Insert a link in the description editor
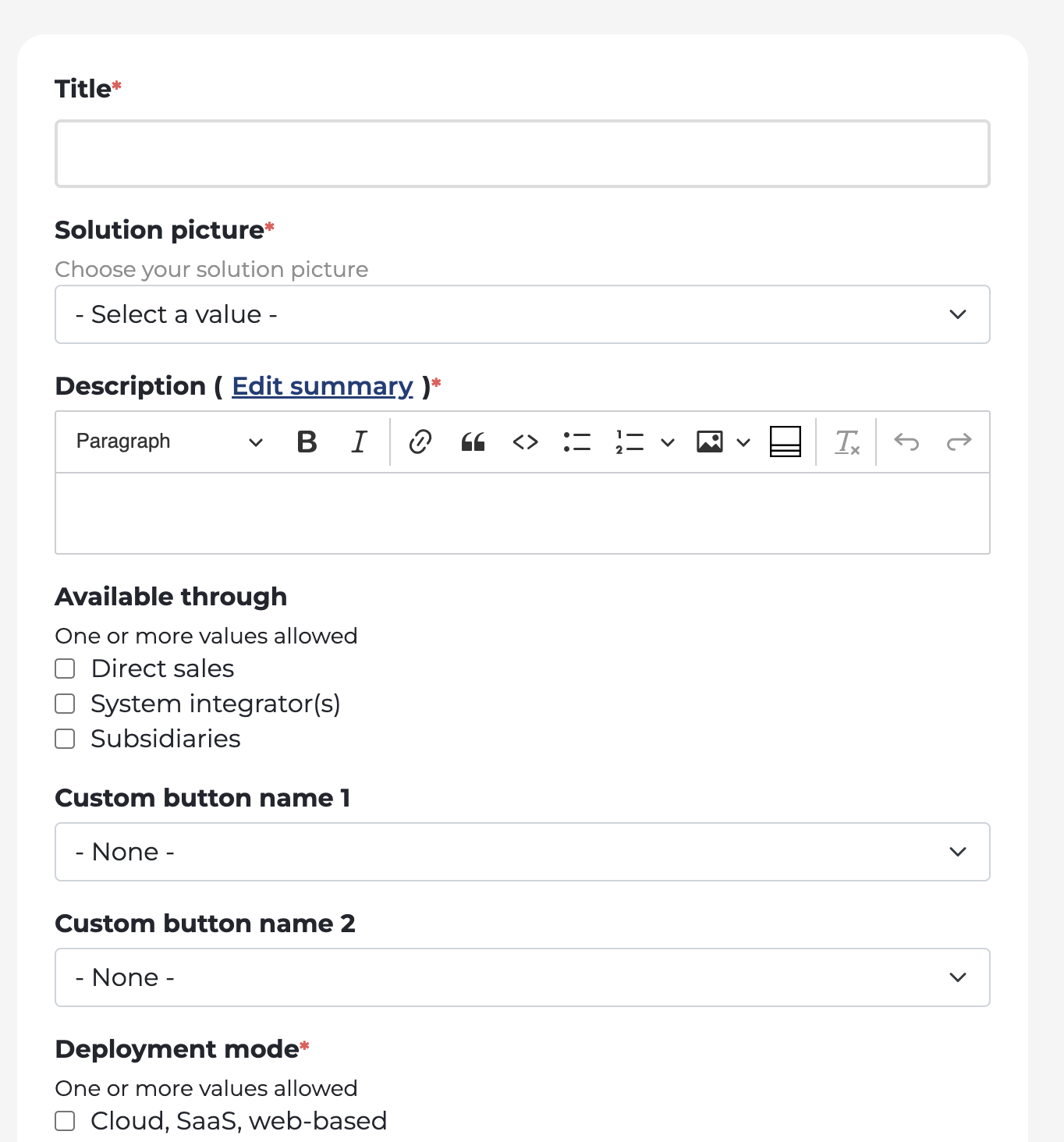 pos(420,442)
